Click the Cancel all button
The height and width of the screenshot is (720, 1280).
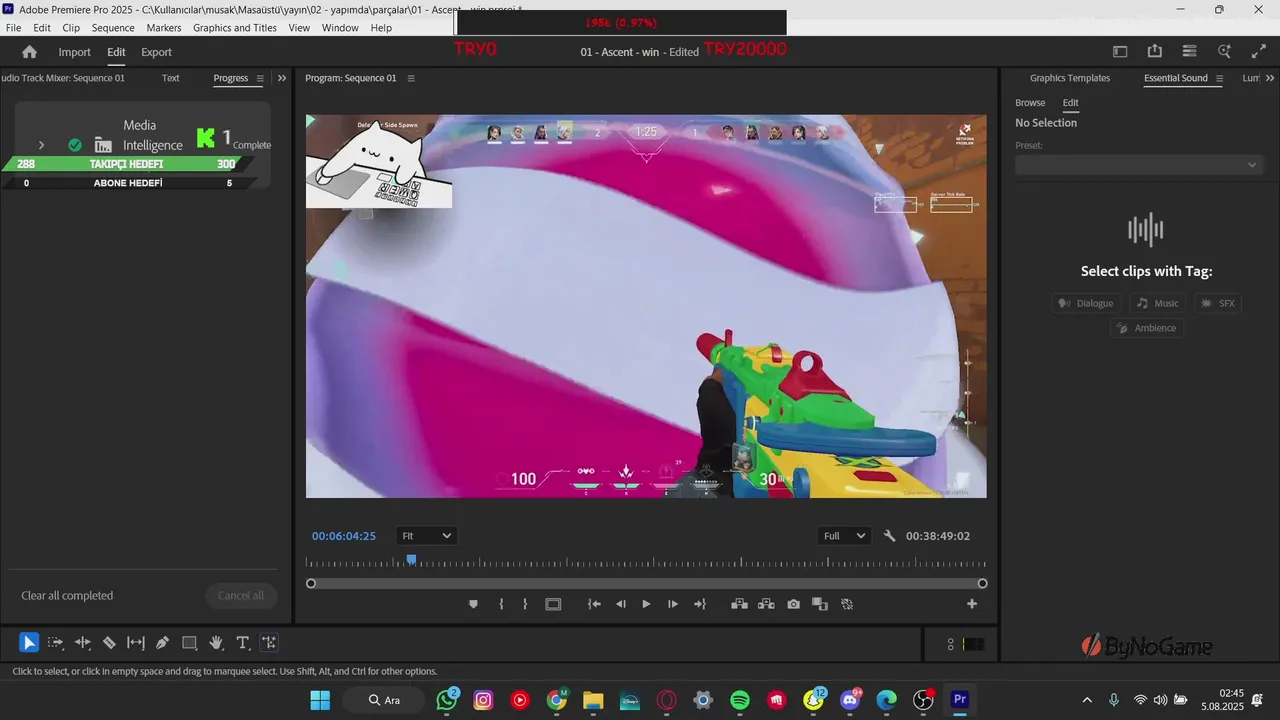241,595
